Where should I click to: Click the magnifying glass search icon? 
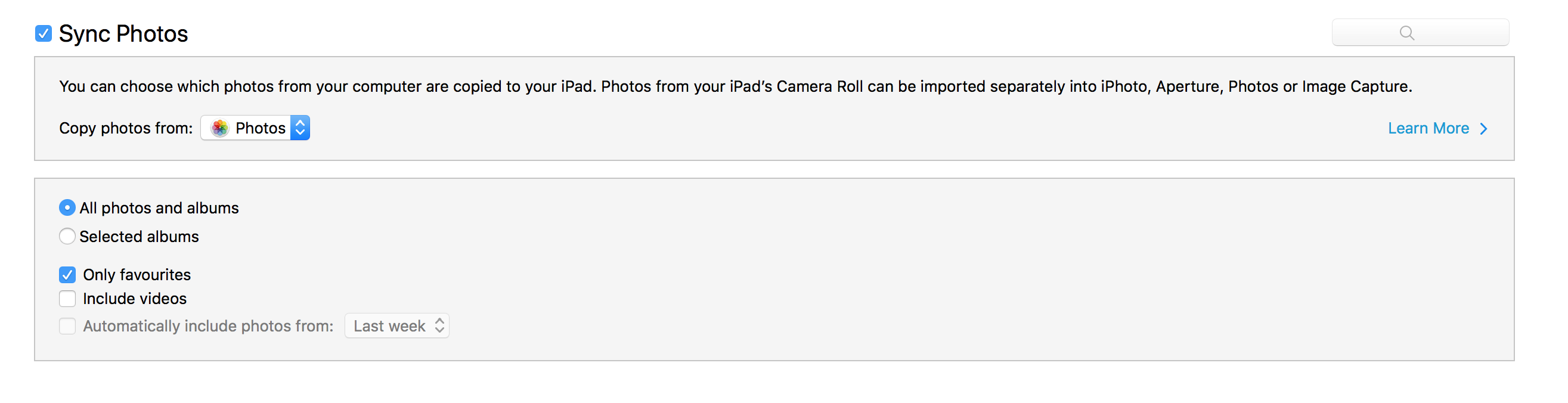(1406, 33)
